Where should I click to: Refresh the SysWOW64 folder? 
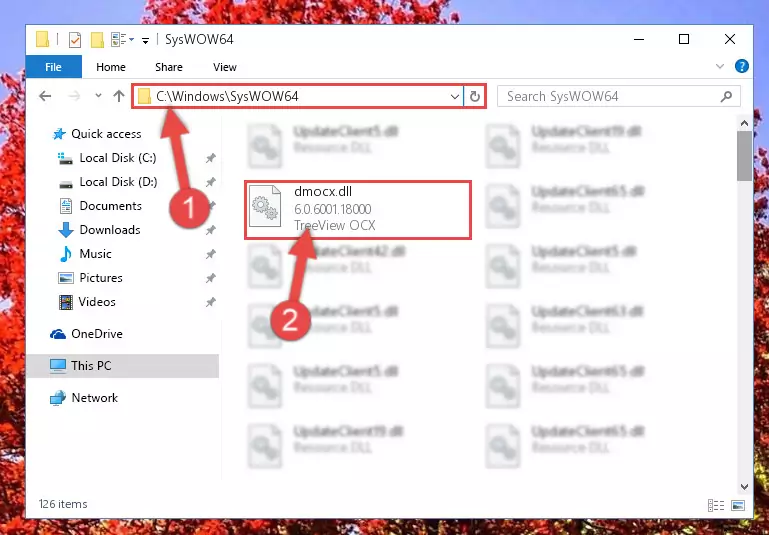[474, 97]
